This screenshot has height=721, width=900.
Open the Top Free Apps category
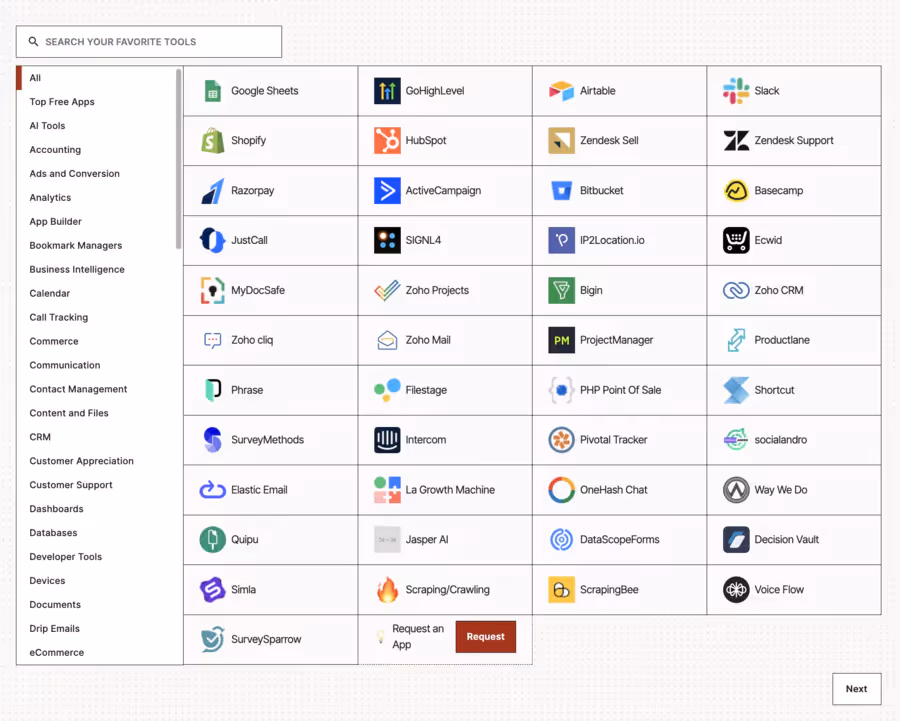pyautogui.click(x=62, y=102)
